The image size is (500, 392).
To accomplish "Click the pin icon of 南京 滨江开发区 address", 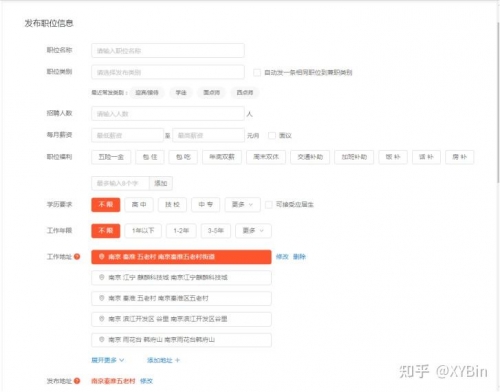I will (102, 319).
